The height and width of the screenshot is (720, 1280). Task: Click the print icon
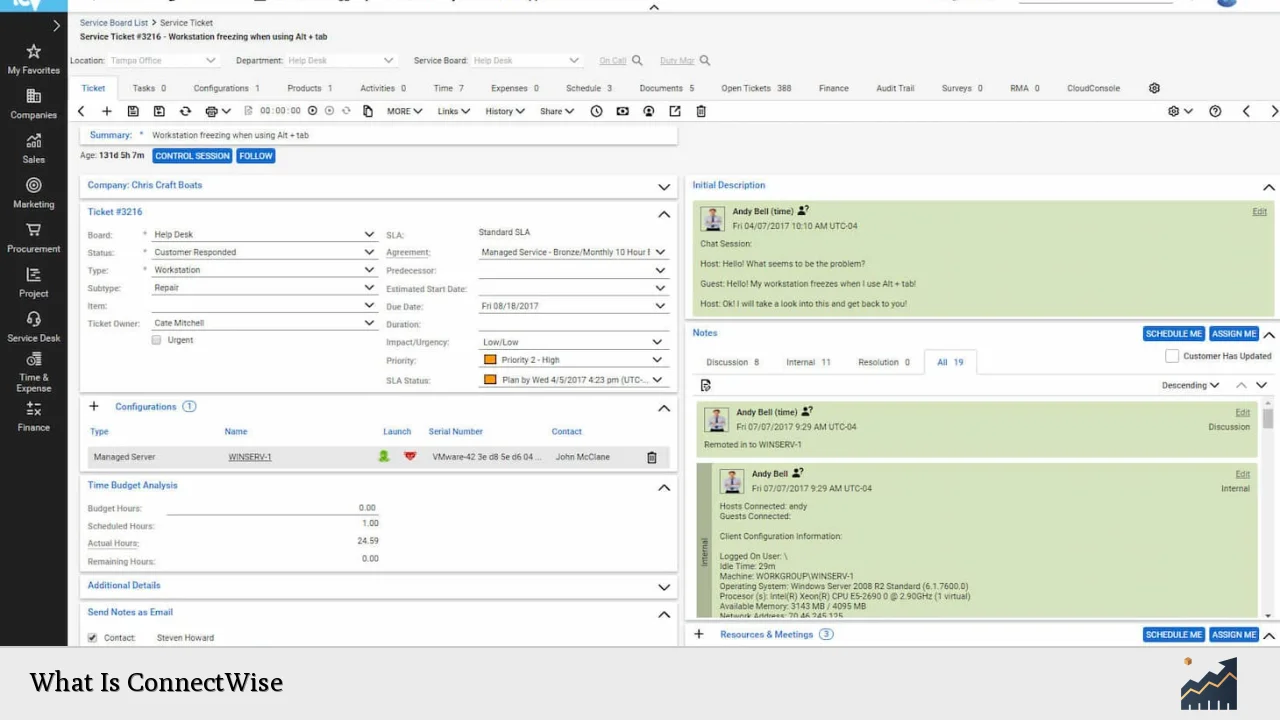[x=211, y=111]
